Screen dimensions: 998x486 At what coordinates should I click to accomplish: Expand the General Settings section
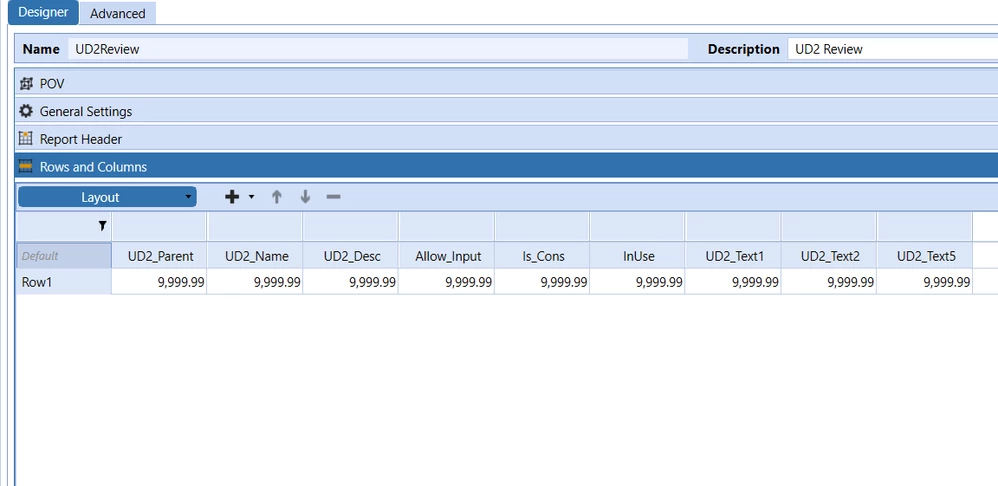coord(506,111)
